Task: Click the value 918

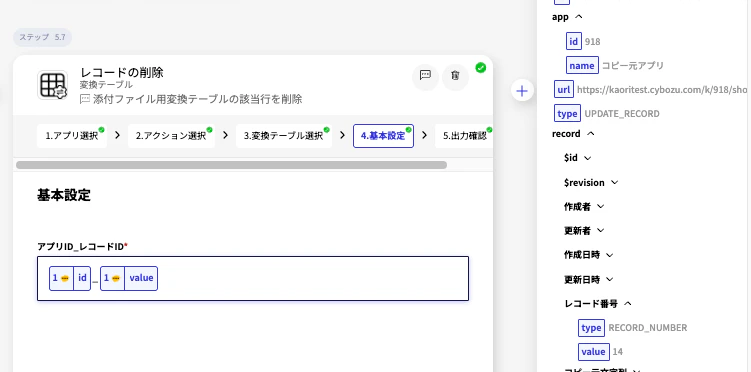Action: pyautogui.click(x=592, y=42)
